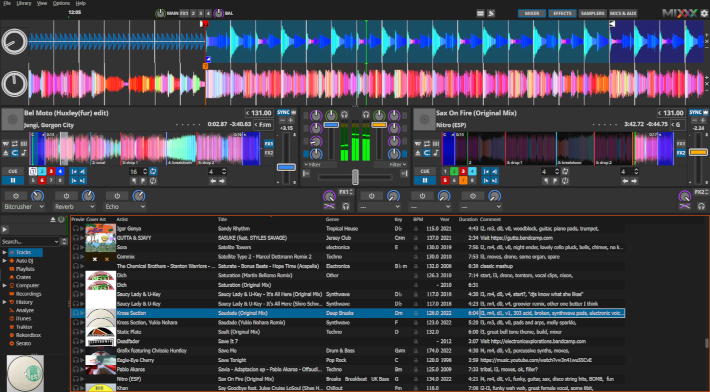
Task: Preview the Kroos Section track headphone icon
Action: point(76,313)
